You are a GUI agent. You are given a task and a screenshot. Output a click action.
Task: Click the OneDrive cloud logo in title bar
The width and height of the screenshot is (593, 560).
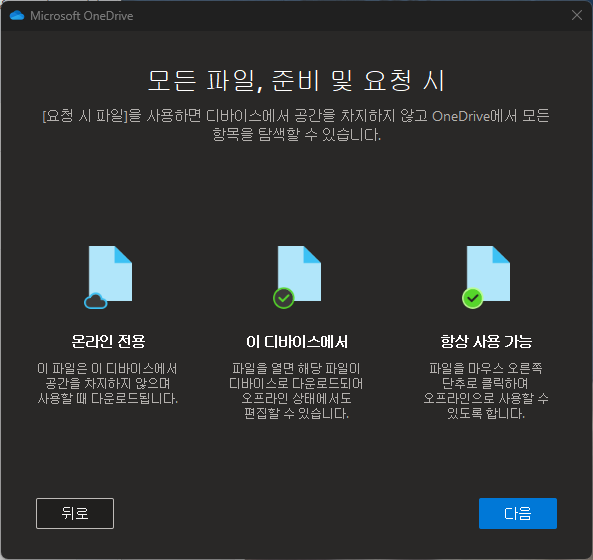pyautogui.click(x=17, y=16)
